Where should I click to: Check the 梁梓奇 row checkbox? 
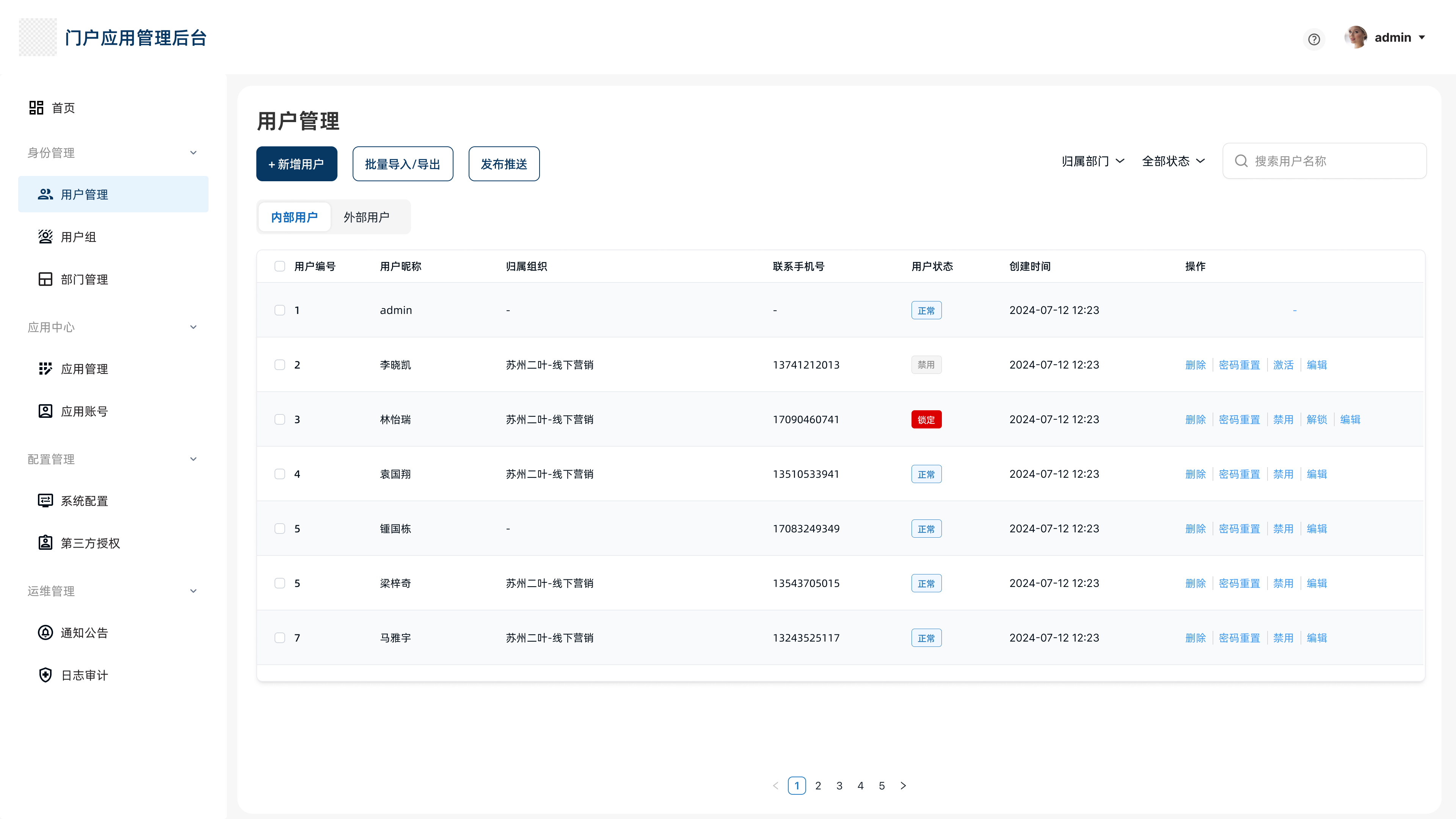click(x=280, y=583)
